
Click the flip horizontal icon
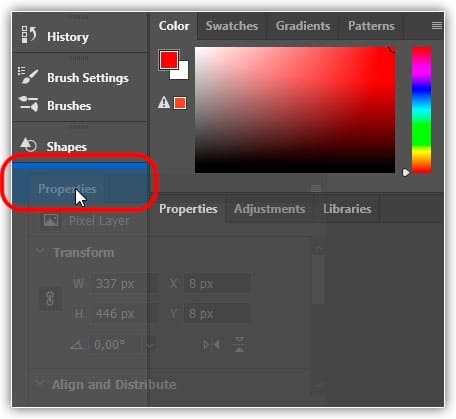211,344
